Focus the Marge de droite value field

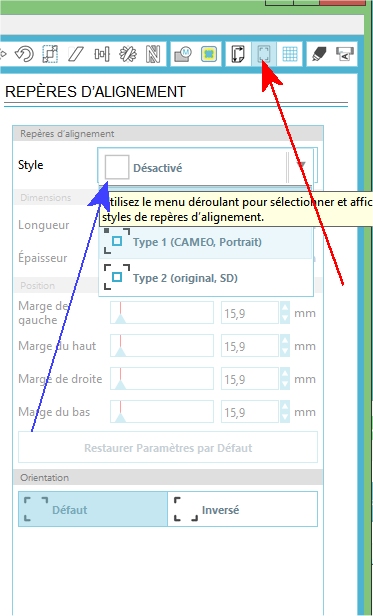click(x=250, y=379)
